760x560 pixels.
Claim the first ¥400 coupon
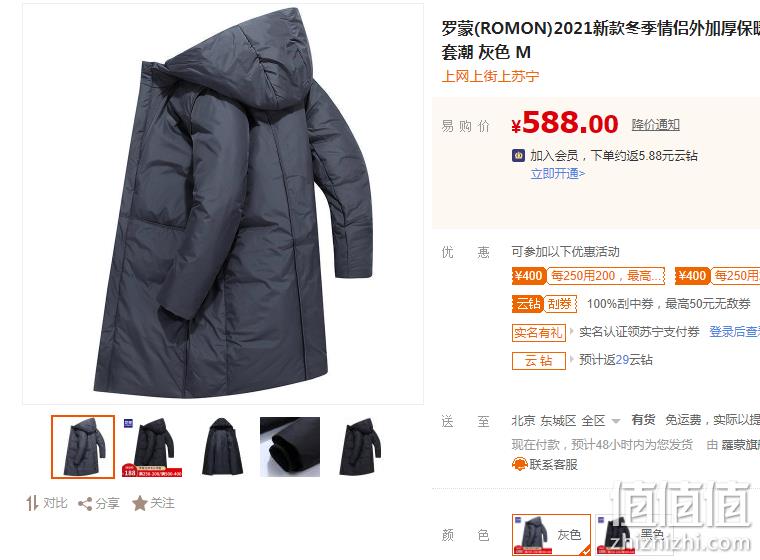point(588,276)
